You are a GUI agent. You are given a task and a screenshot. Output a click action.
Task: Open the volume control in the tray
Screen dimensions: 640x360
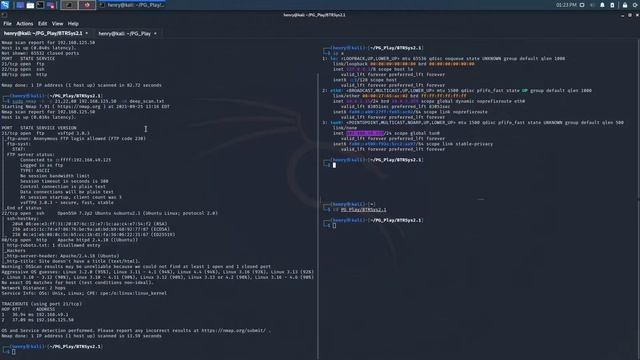pyautogui.click(x=592, y=5)
